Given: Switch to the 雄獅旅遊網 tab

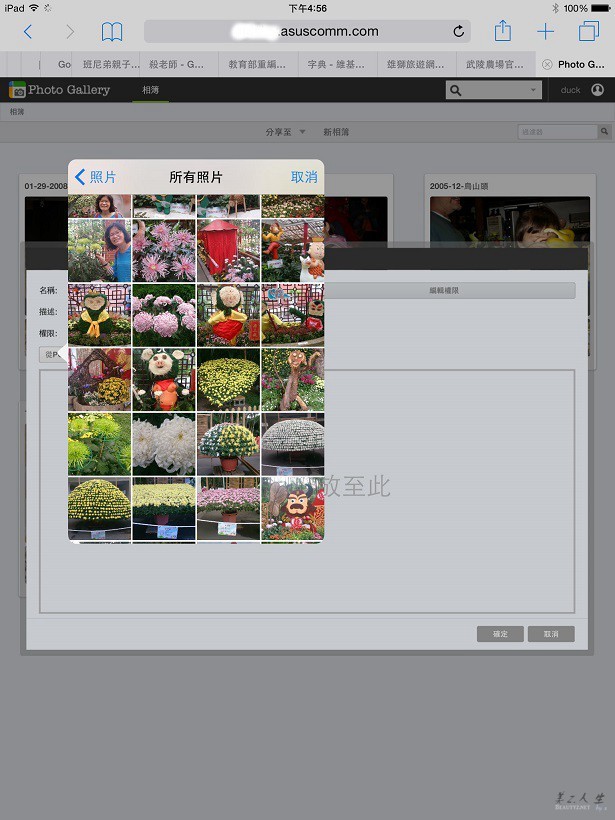Looking at the screenshot, I should 415,64.
